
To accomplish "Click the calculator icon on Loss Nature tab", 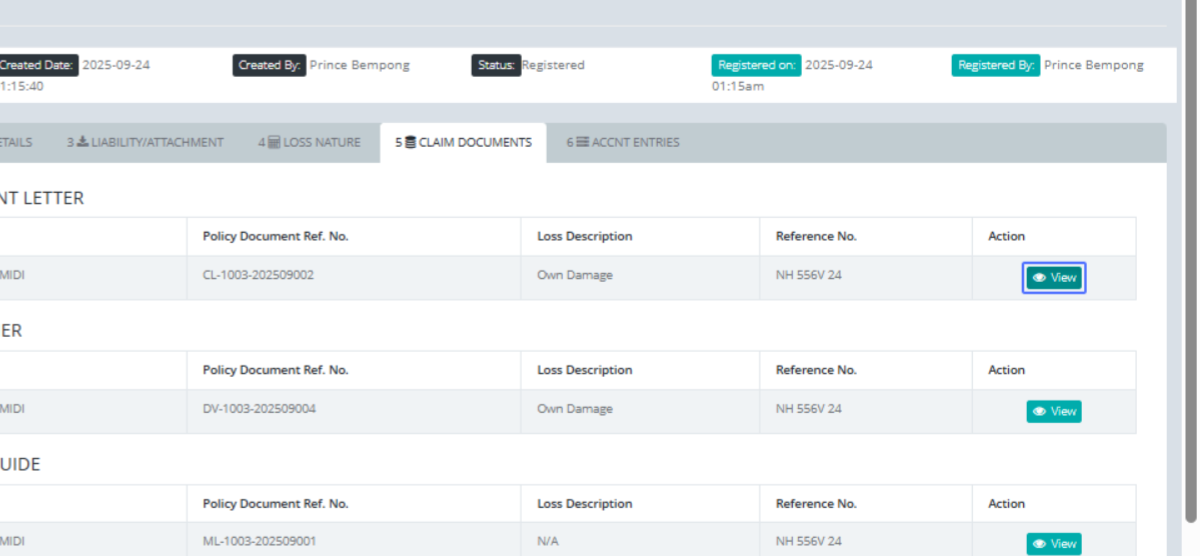I will [x=274, y=143].
